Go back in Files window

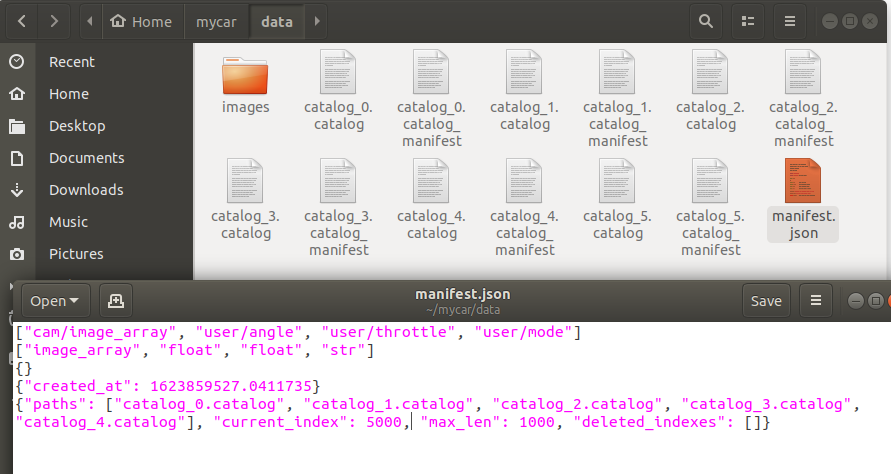click(x=22, y=22)
